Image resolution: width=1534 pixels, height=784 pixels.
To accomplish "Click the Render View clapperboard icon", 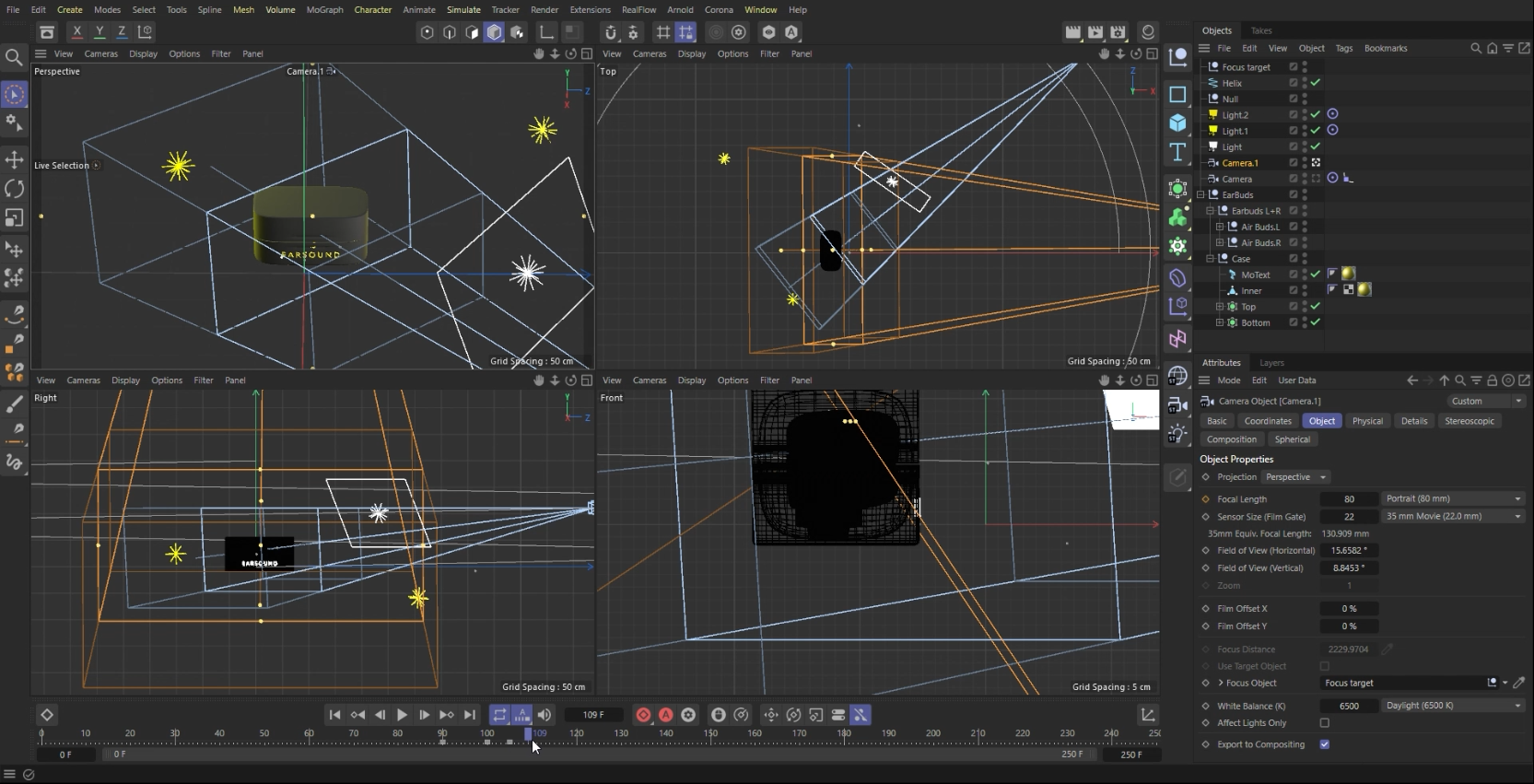I will pos(1073,32).
